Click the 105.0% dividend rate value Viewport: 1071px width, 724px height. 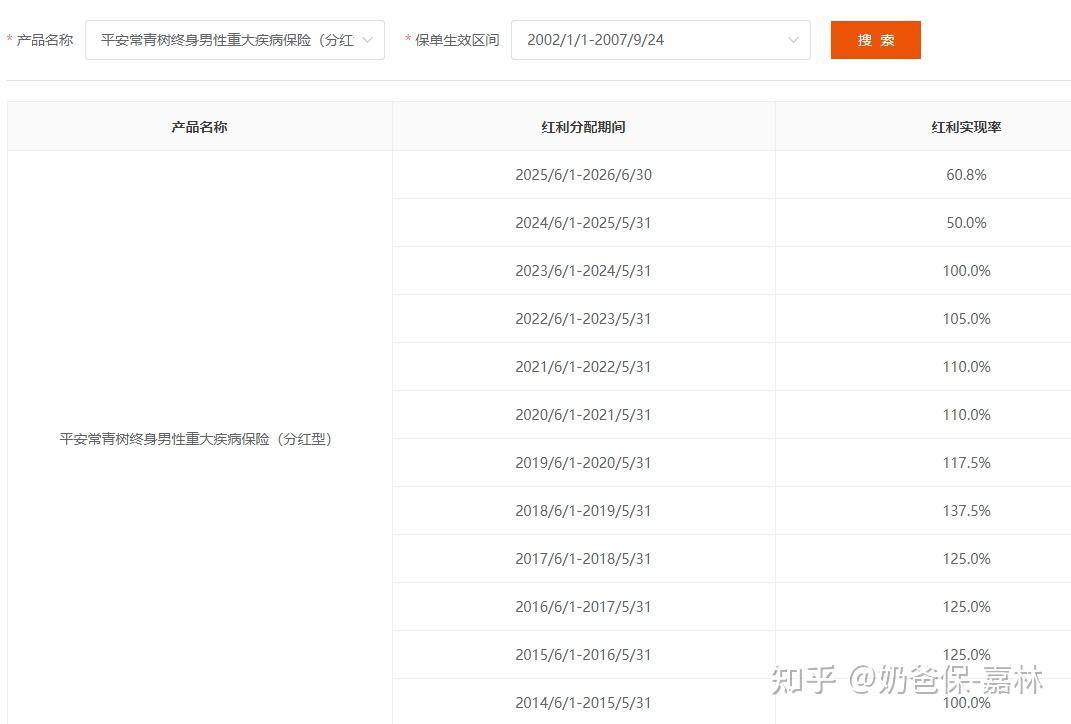click(966, 318)
